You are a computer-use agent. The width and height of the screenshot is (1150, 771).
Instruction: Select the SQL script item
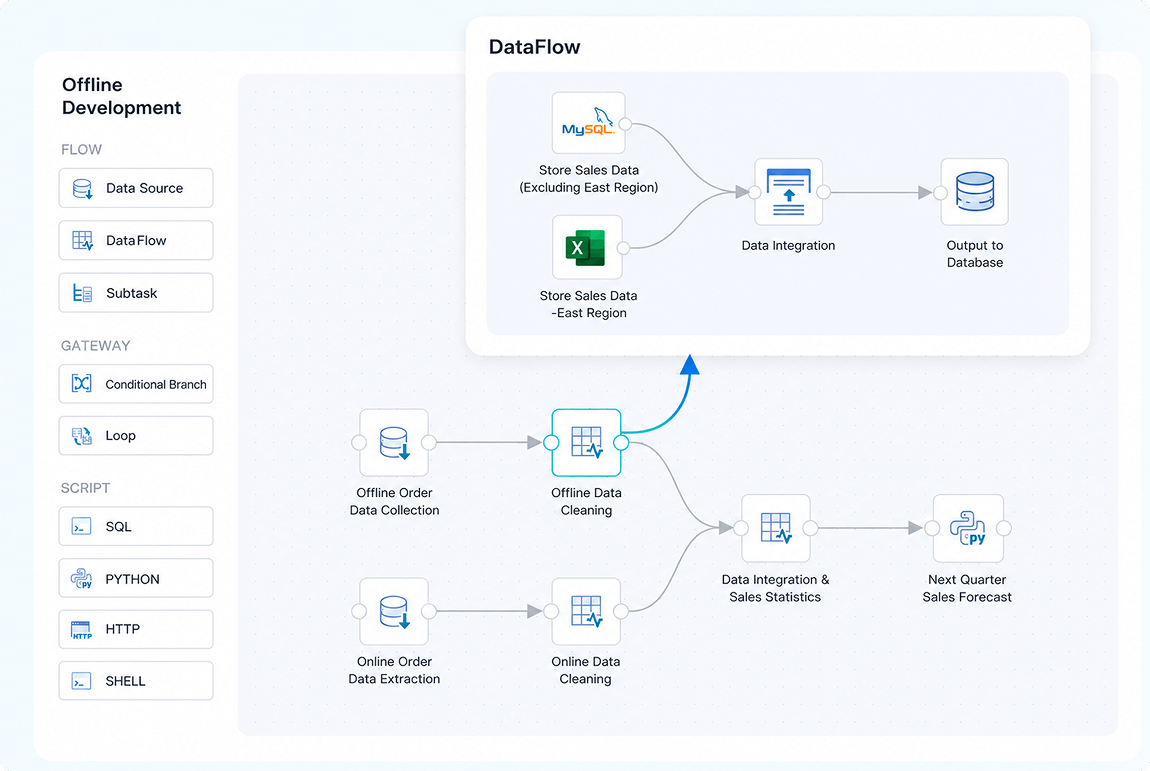[x=136, y=526]
